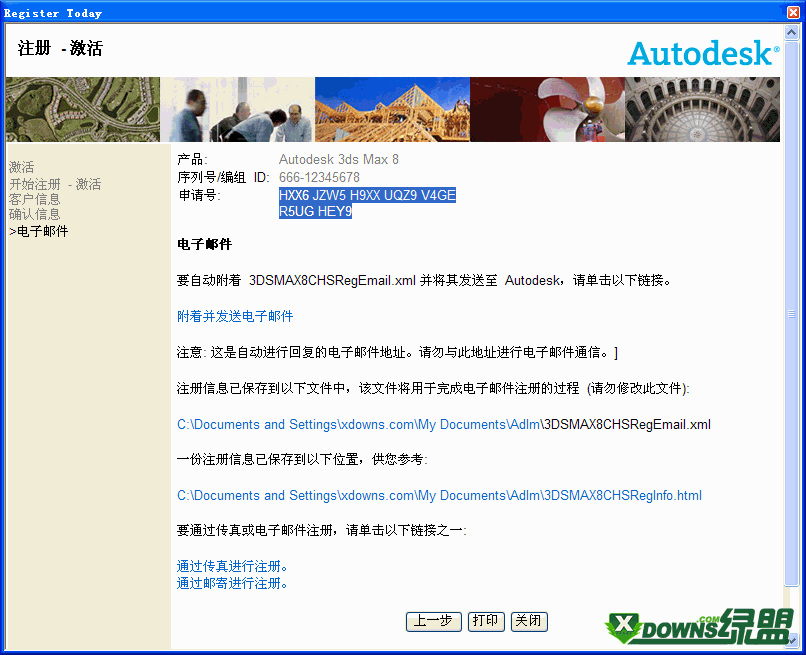Click the Register Today title bar text
Viewport: 806px width, 655px height.
click(53, 13)
